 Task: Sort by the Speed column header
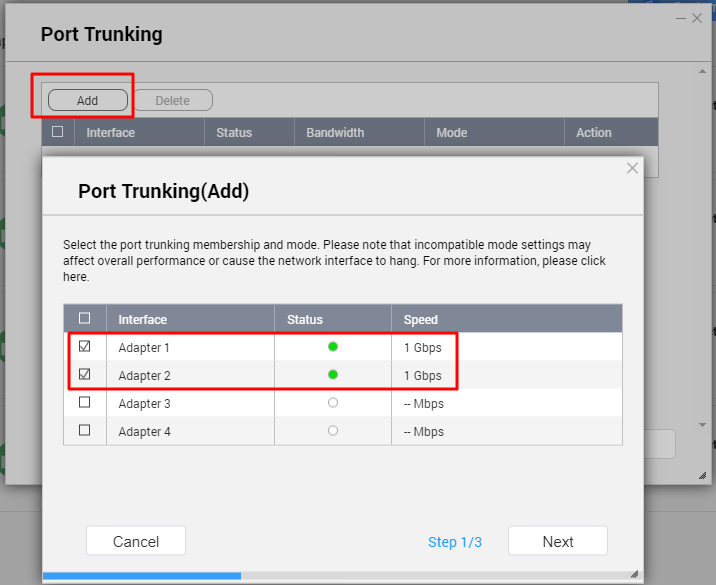coord(421,320)
